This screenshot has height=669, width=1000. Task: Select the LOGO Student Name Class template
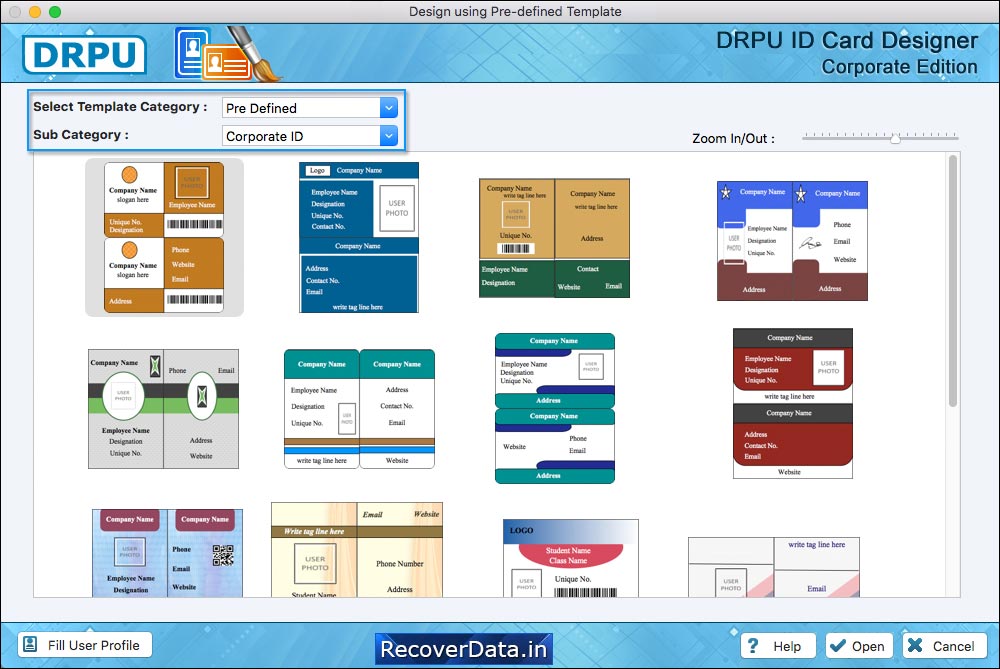click(x=571, y=558)
